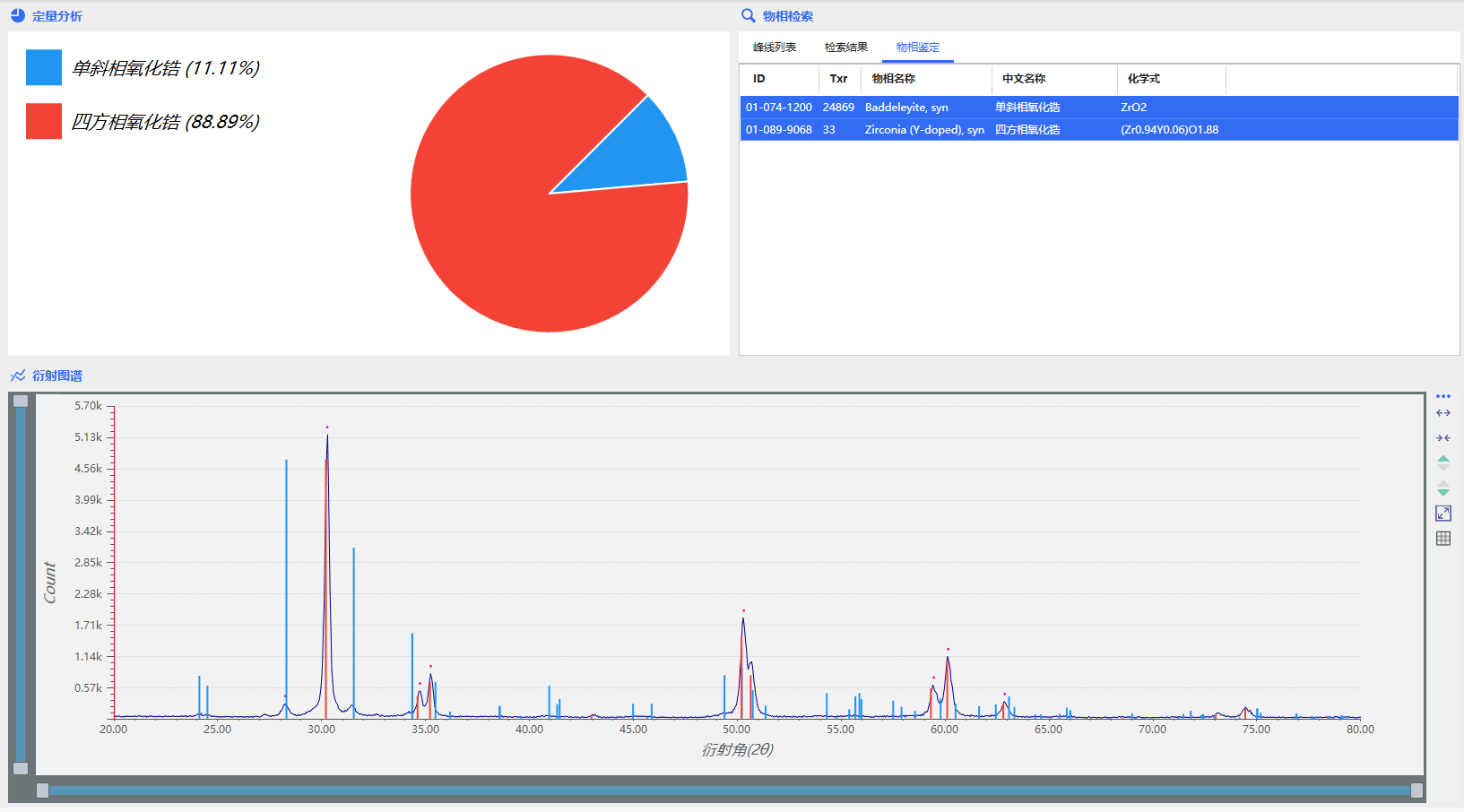Viewport: 1464px width, 812px height.
Task: Click the pie icon beside 定量分析
Action: (x=18, y=16)
